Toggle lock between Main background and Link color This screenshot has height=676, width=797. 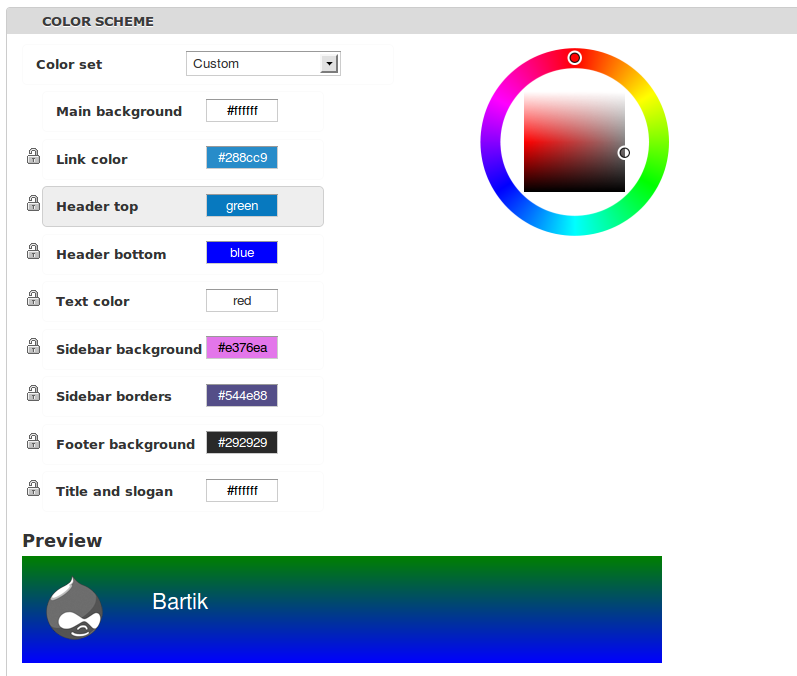34,157
